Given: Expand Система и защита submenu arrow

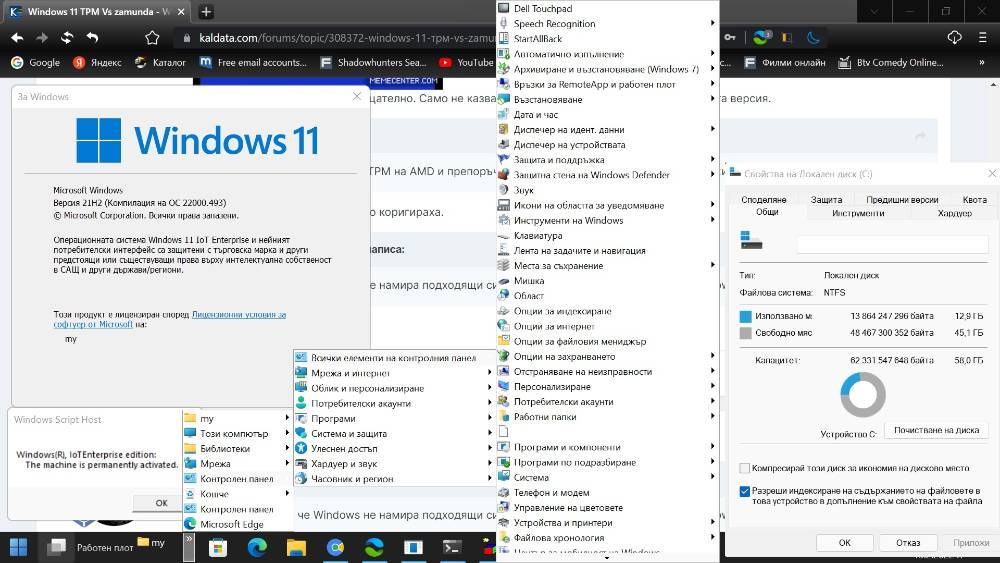Looking at the screenshot, I should tap(490, 433).
